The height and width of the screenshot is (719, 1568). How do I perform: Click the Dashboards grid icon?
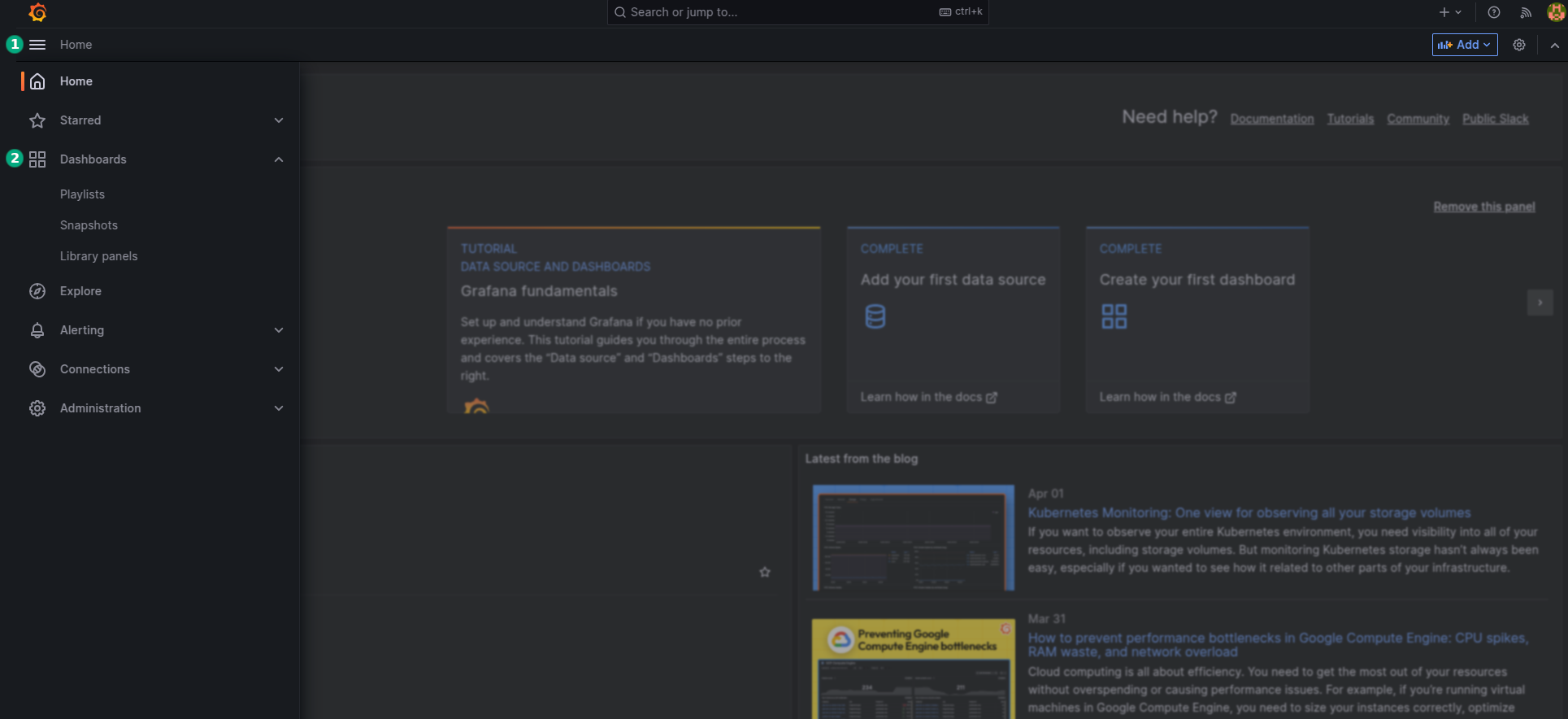(37, 159)
